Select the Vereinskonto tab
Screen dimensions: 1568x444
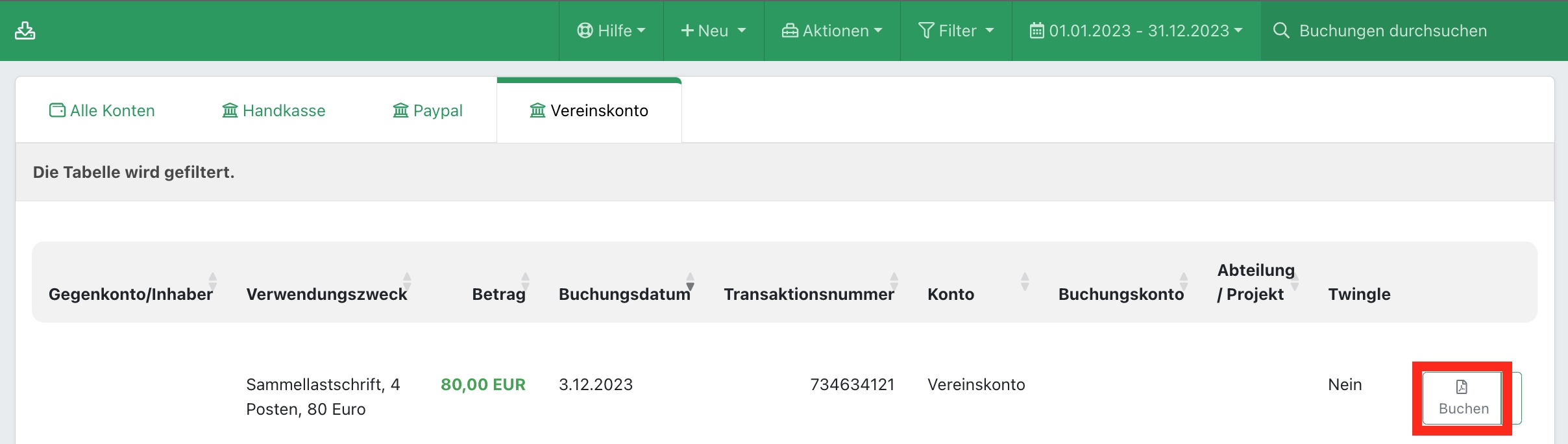tap(589, 110)
